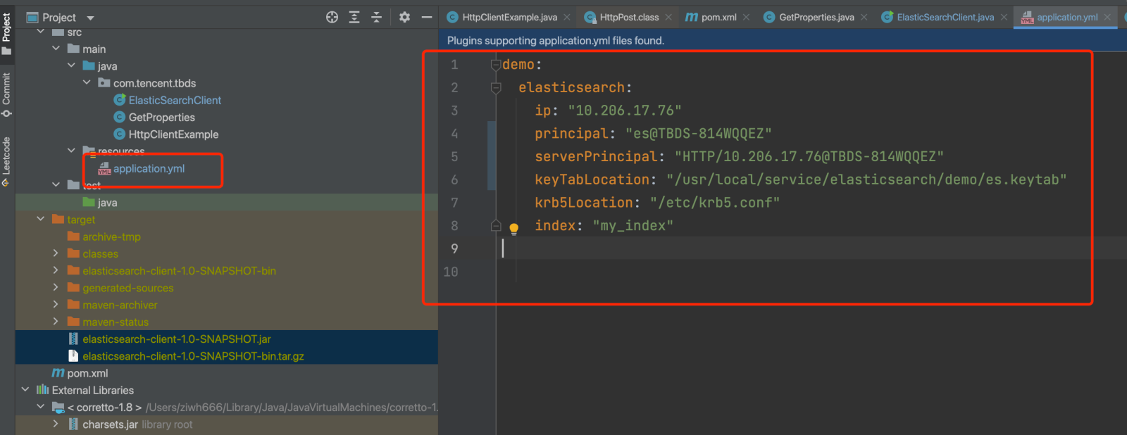This screenshot has height=436, width=1128.
Task: Click the yellow lightbulb intention icon
Action: pos(514,228)
